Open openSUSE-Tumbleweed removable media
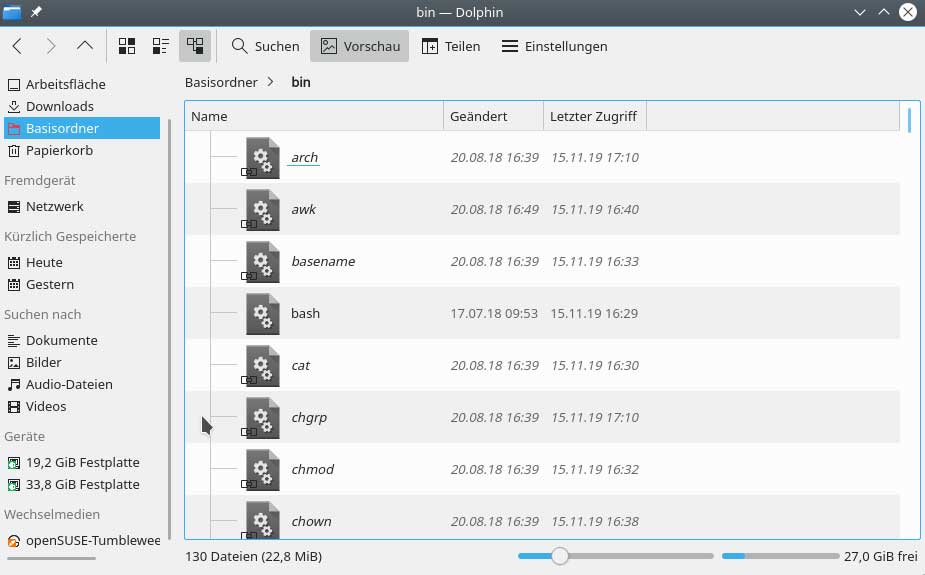 [82, 540]
